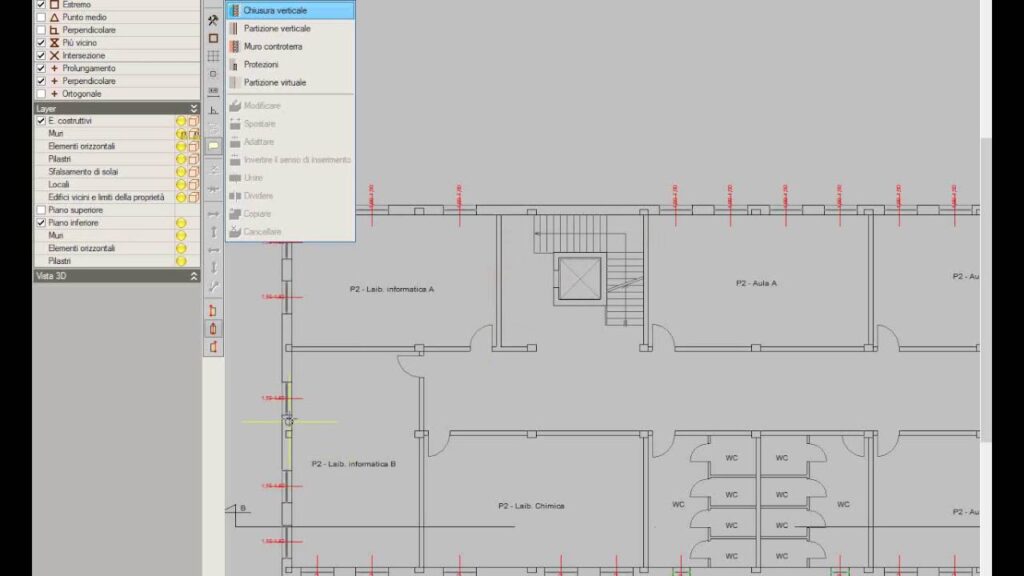Select the square outline tool below hammer
1024x576 pixels.
tap(213, 38)
